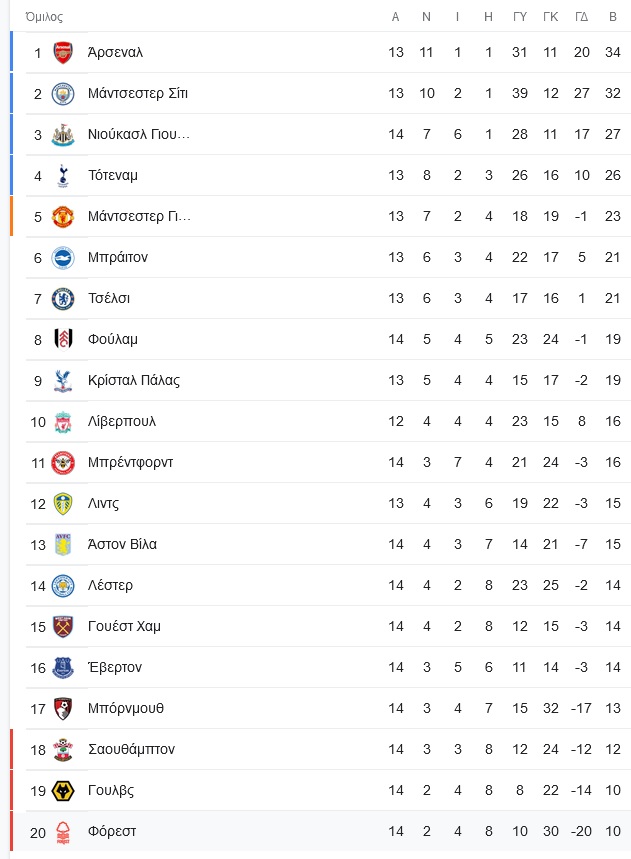Select the Liverpool crest icon
Viewport: 631px width, 859px height.
click(x=63, y=421)
